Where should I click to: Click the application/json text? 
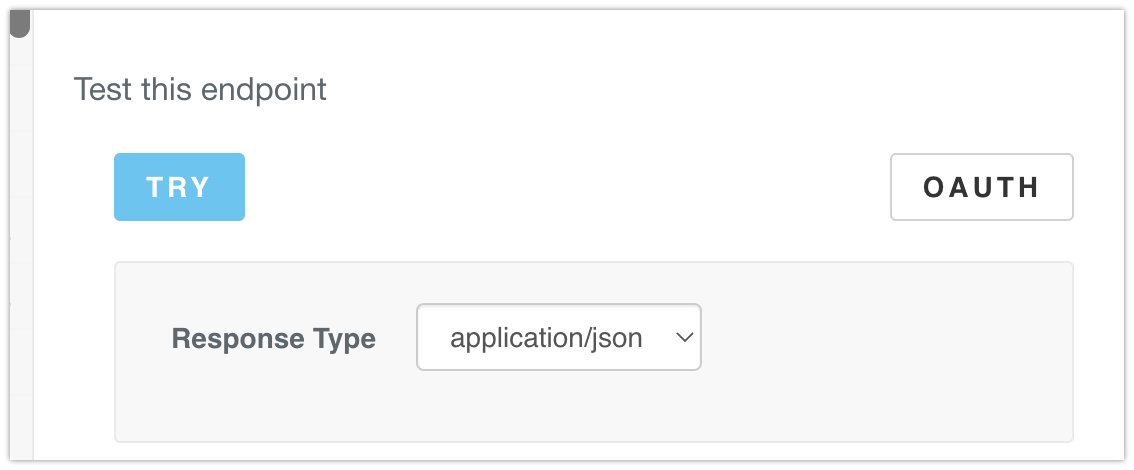coord(546,338)
